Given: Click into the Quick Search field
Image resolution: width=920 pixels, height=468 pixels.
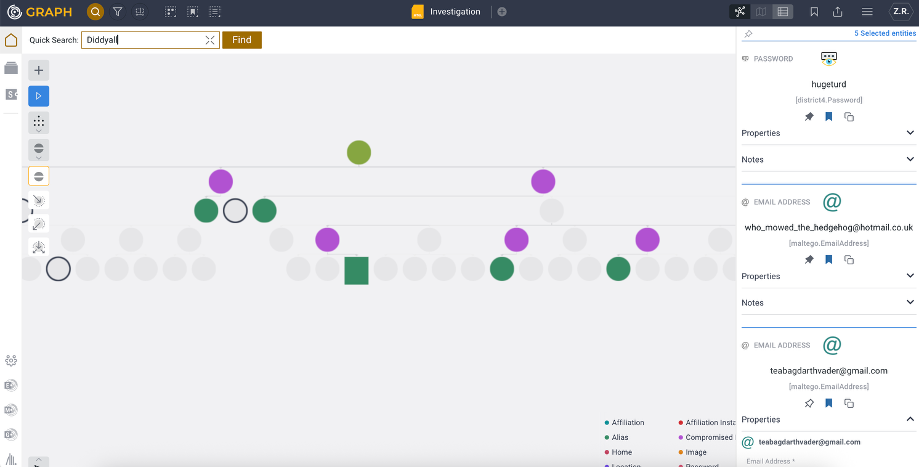Looking at the screenshot, I should 150,40.
